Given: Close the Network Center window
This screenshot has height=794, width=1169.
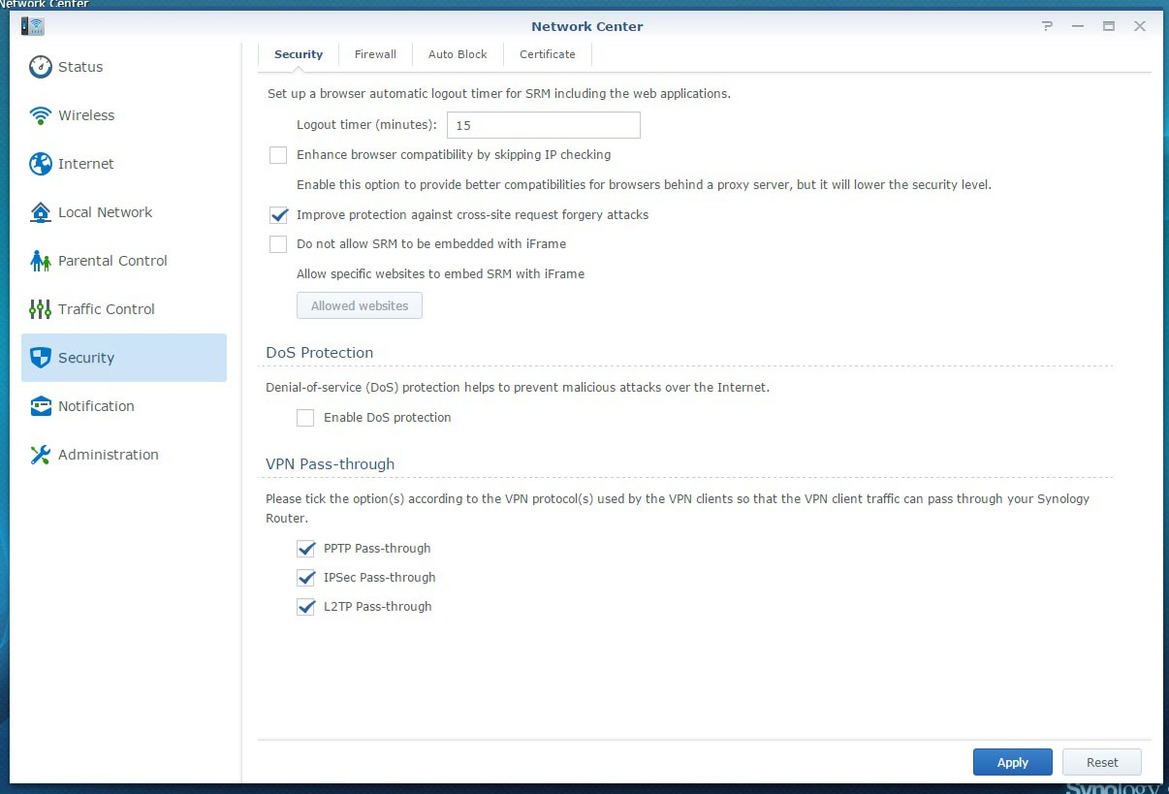Looking at the screenshot, I should (x=1140, y=26).
